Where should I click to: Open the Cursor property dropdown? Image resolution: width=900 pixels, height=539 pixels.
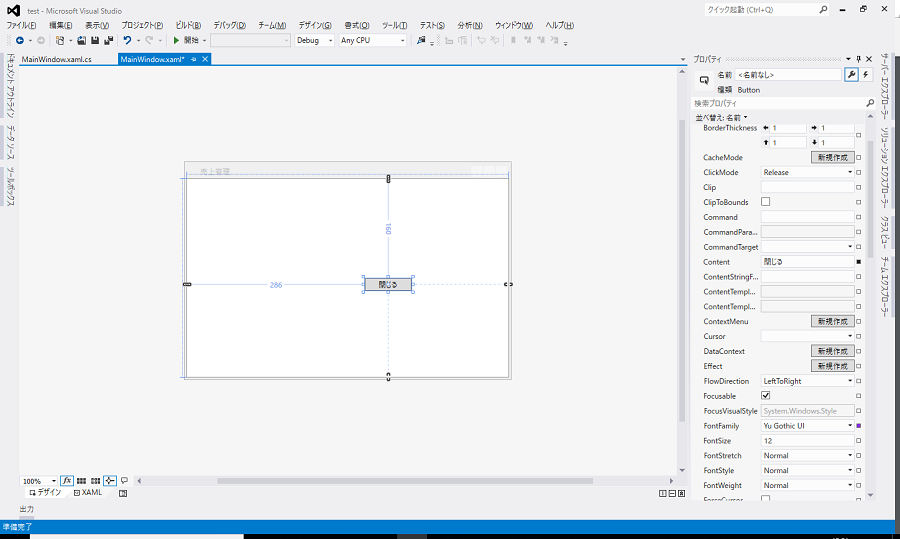pyautogui.click(x=808, y=336)
